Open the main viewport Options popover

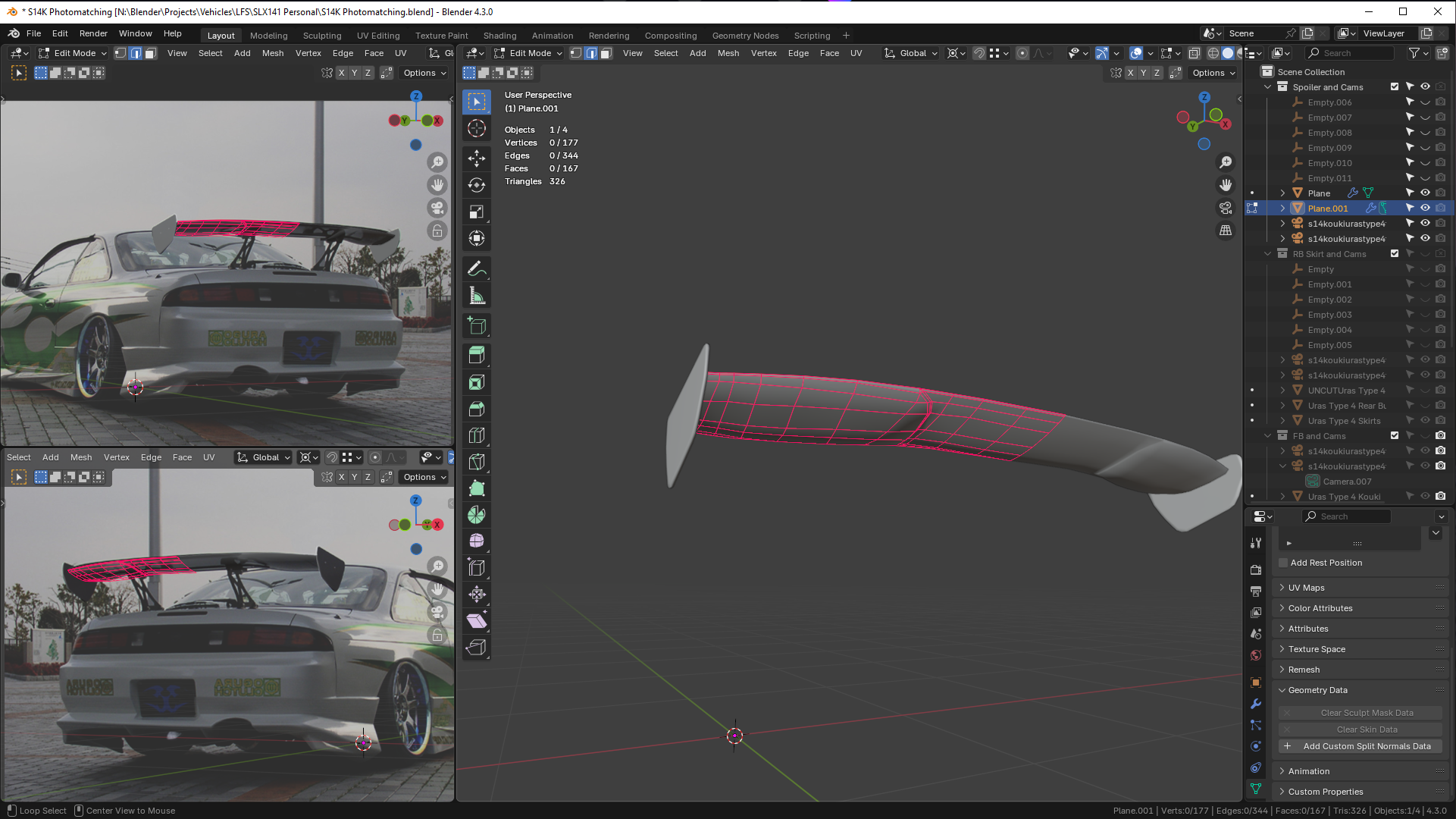point(1213,73)
